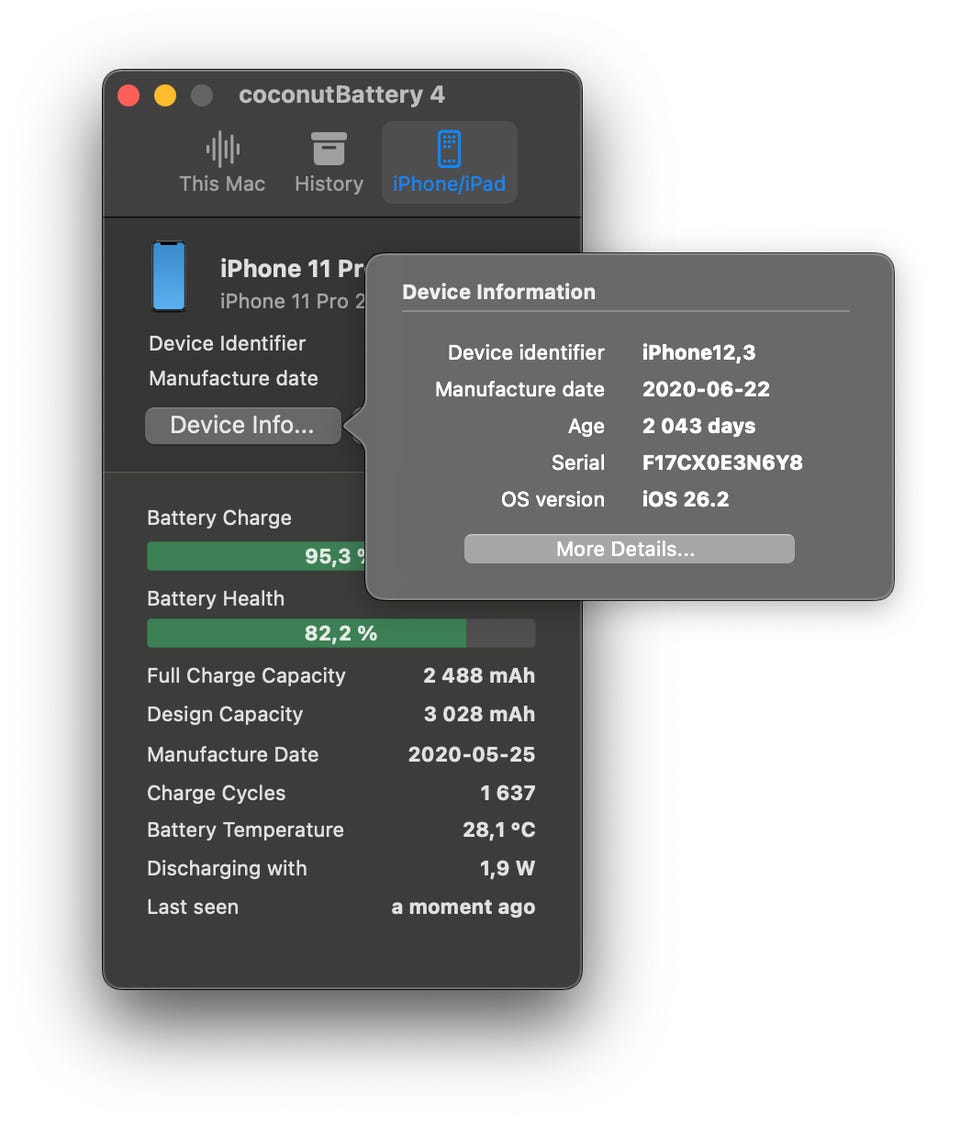Close the coconutBattery window with red button
Image resolution: width=960 pixels, height=1125 pixels.
(128, 95)
